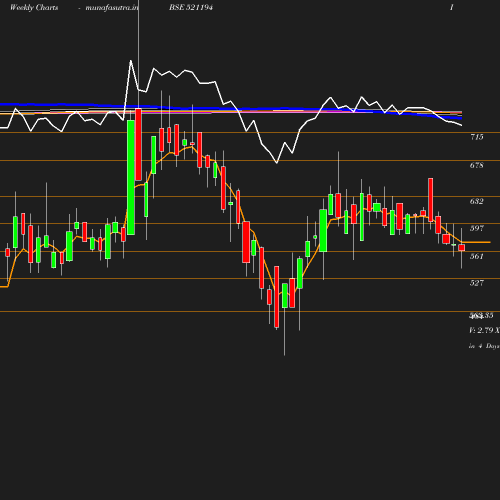Viewport: 500px width, 500px height.
Task: Click the 632 price axis label
Action: coord(477,201)
